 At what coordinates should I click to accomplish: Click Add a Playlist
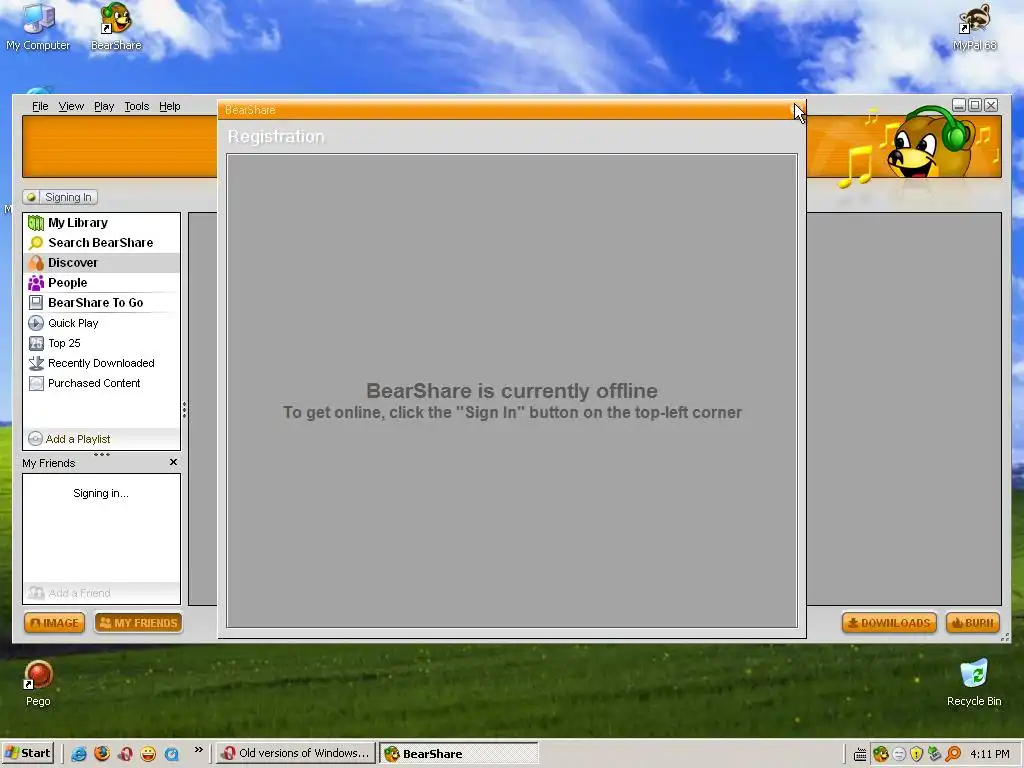(x=69, y=439)
